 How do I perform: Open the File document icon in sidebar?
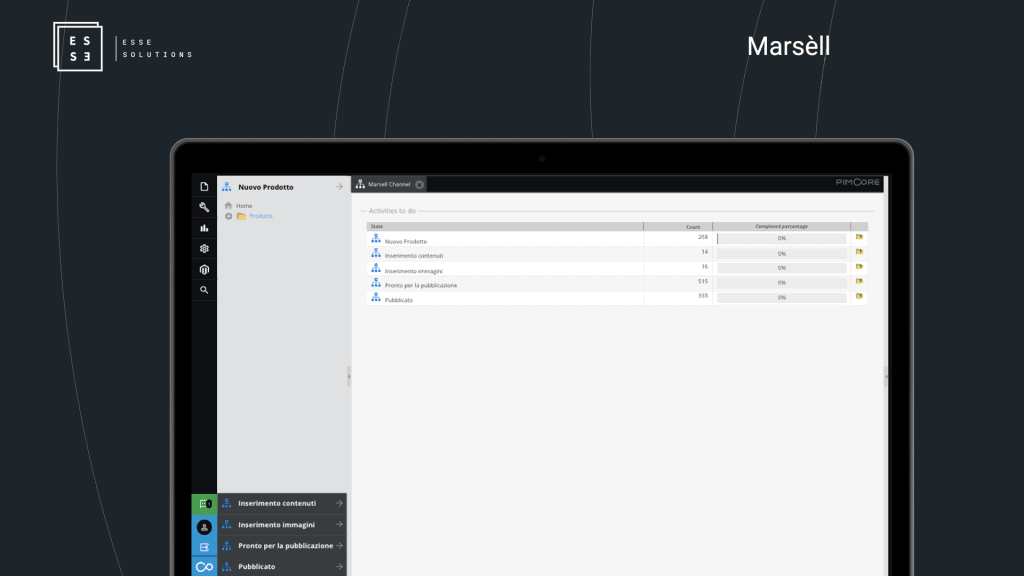[x=204, y=187]
